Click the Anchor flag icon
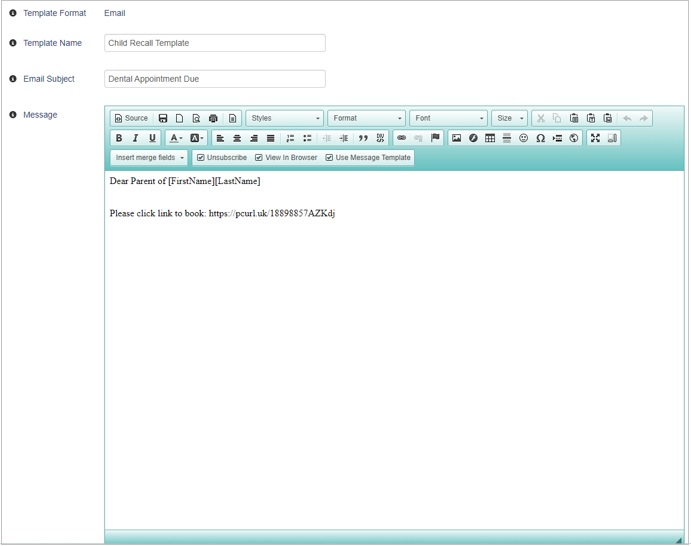The width and height of the screenshot is (691, 546). 435,138
